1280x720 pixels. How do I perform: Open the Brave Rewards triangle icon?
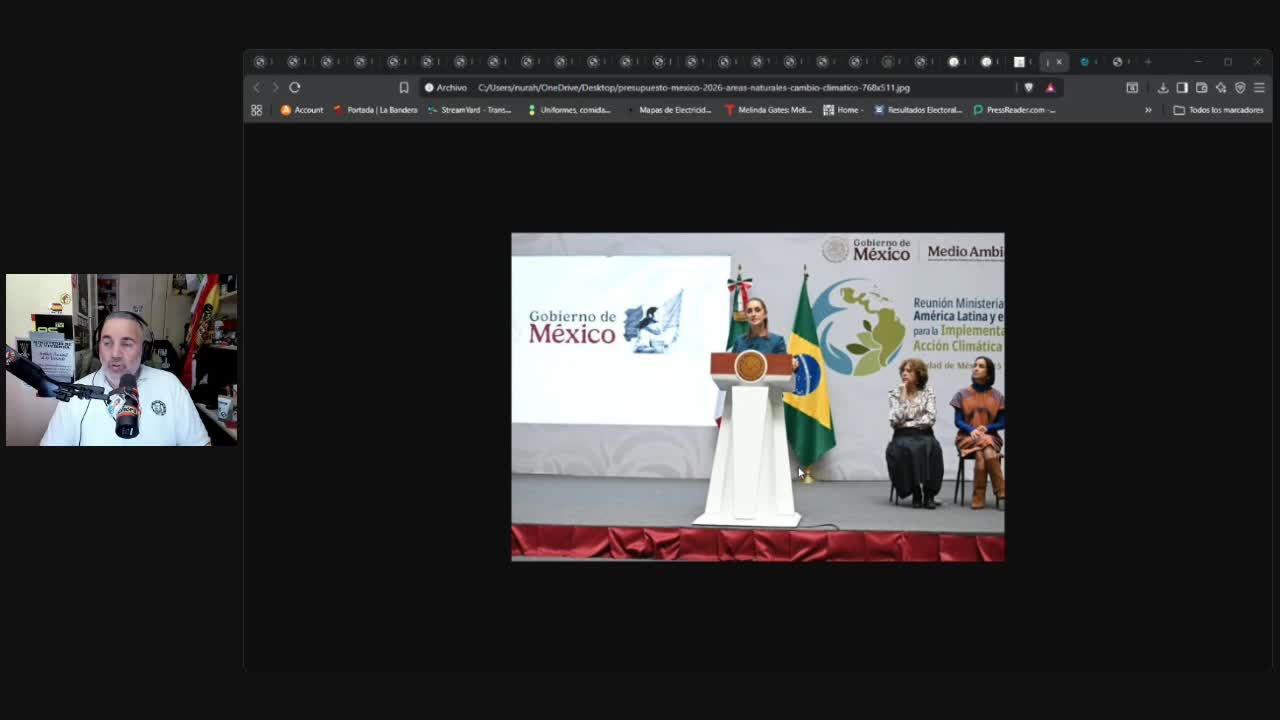1050,88
